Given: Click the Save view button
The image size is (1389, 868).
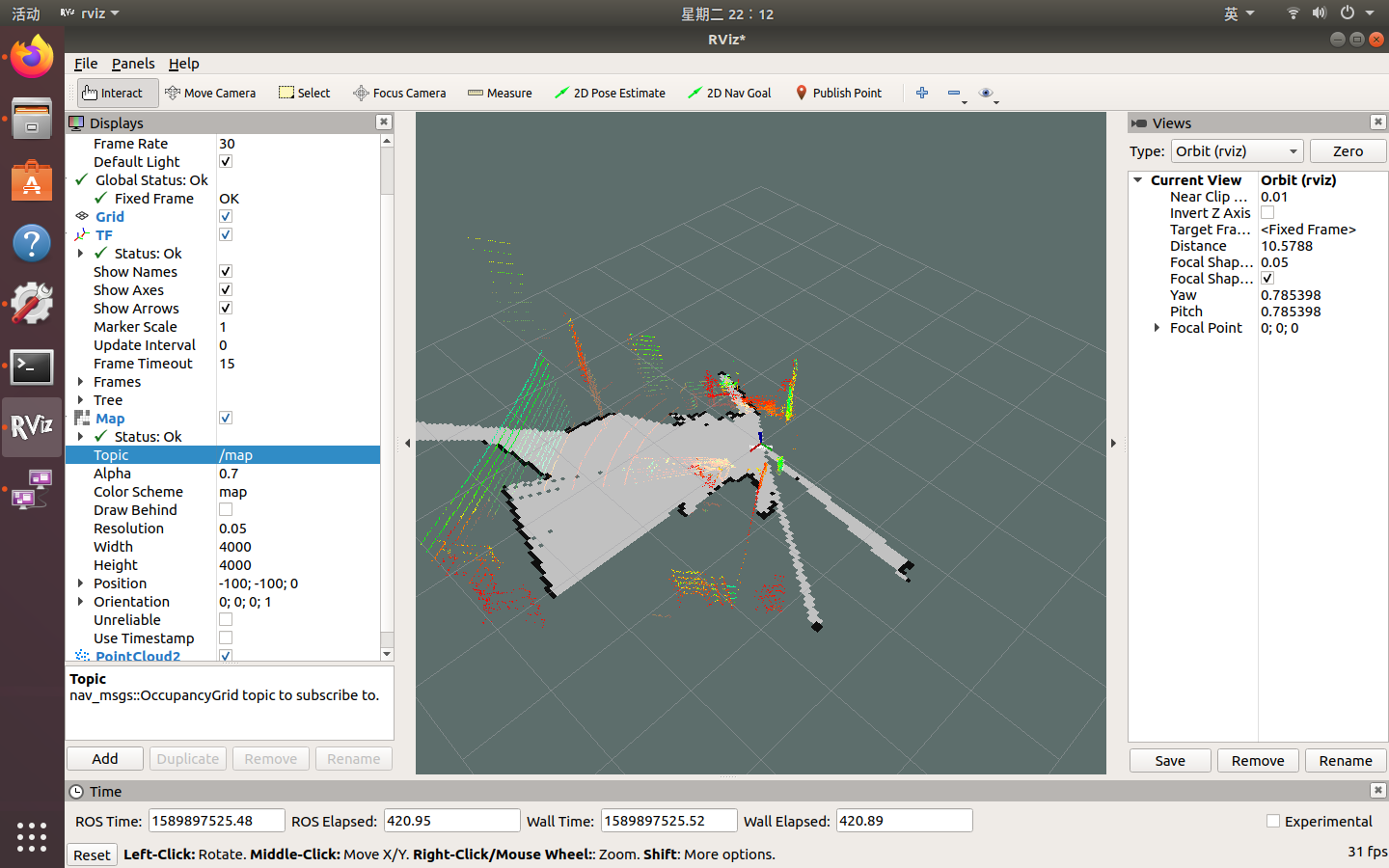Looking at the screenshot, I should (x=1170, y=761).
